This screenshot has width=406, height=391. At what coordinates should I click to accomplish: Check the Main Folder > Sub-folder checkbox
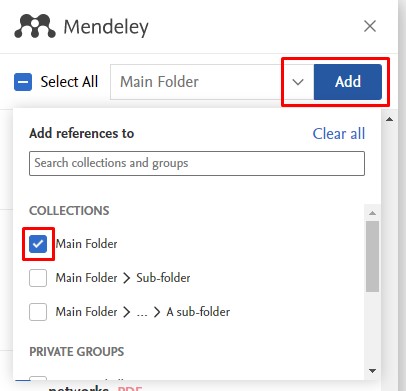point(38,278)
